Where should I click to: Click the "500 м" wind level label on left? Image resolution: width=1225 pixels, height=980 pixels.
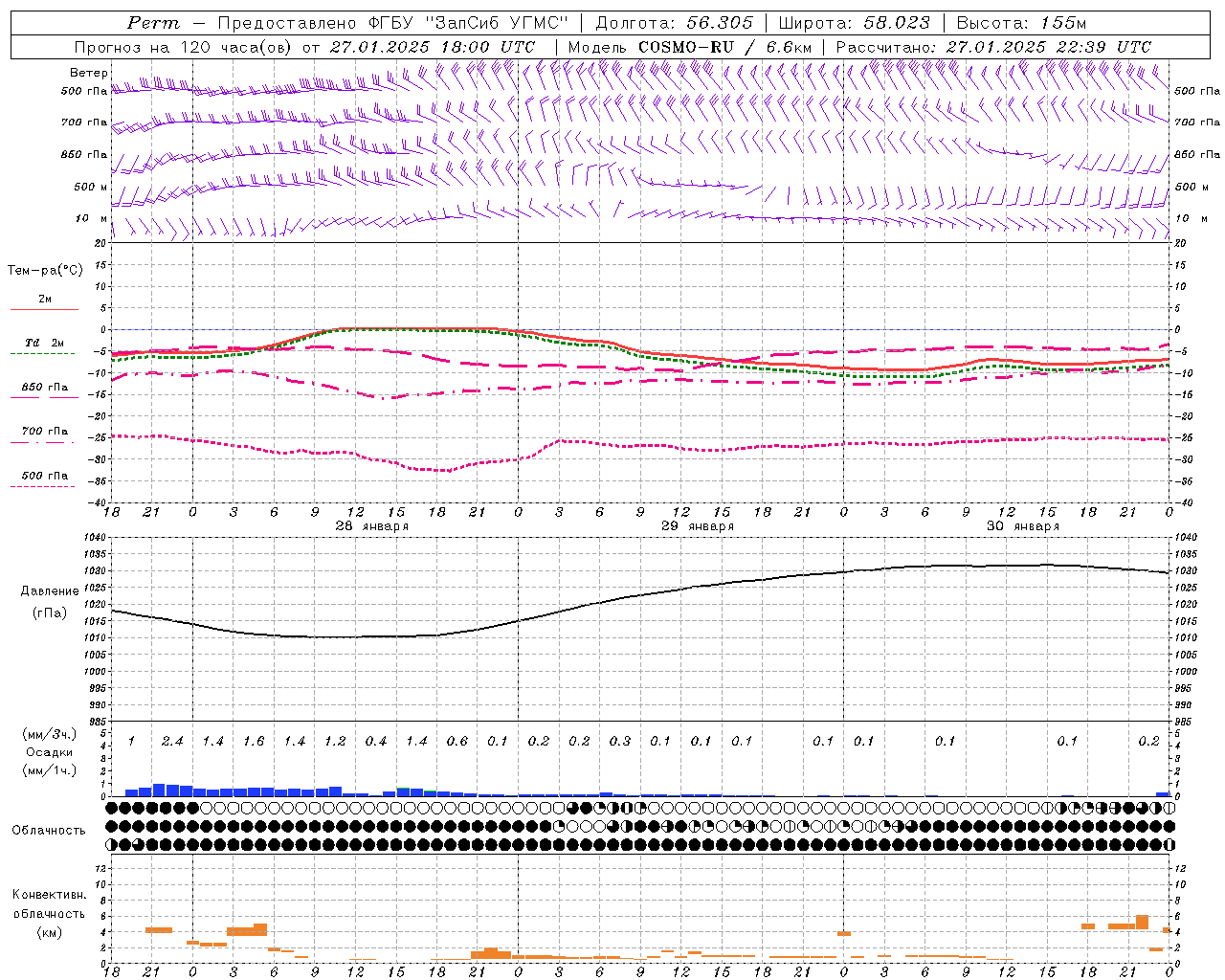pos(91,187)
